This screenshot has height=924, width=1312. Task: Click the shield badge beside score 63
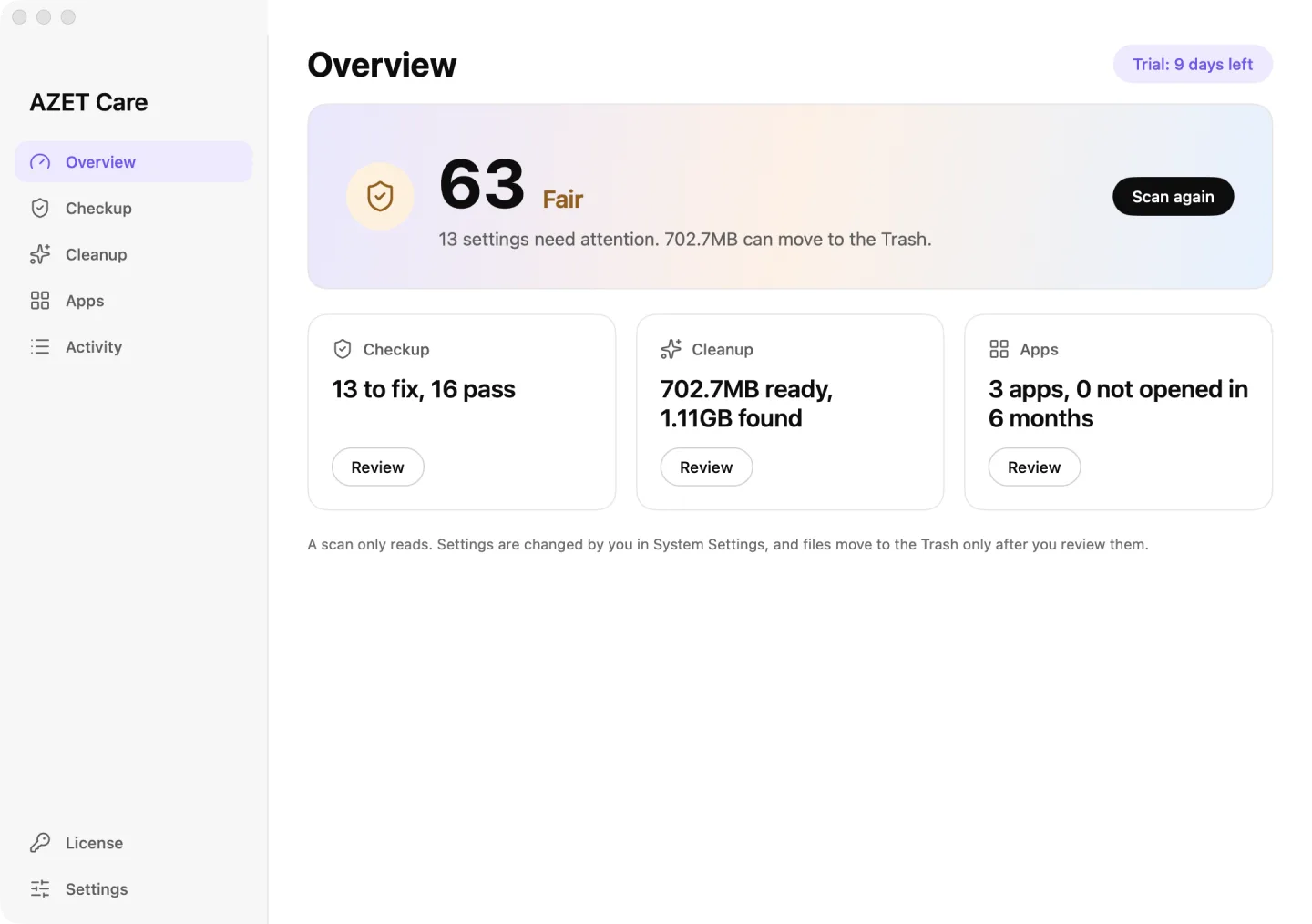pyautogui.click(x=380, y=196)
